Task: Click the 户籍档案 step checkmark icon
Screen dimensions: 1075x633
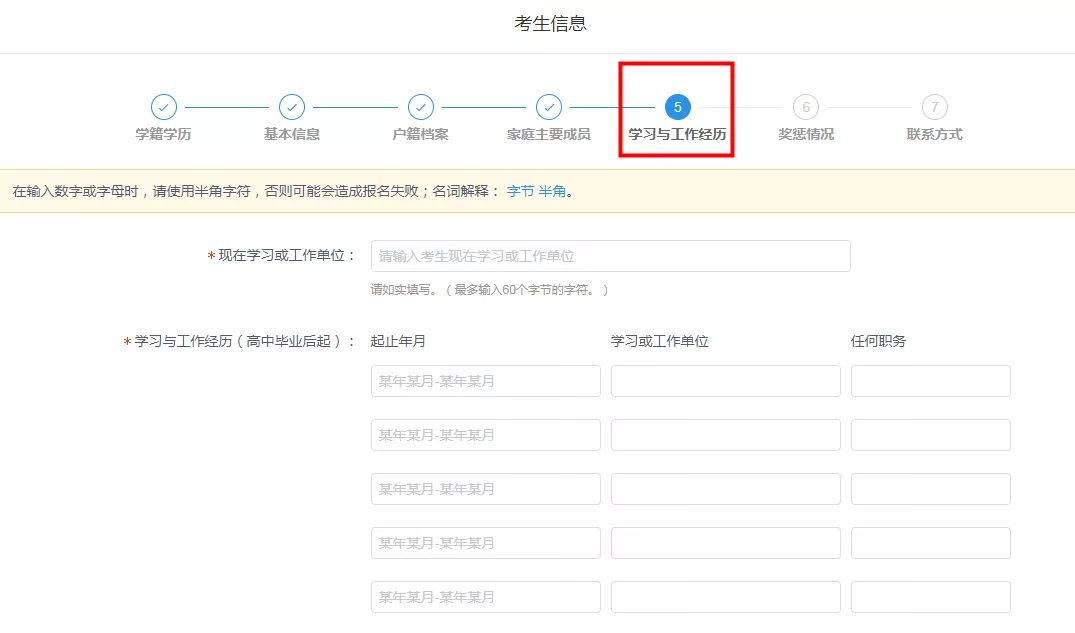Action: pyautogui.click(x=421, y=107)
